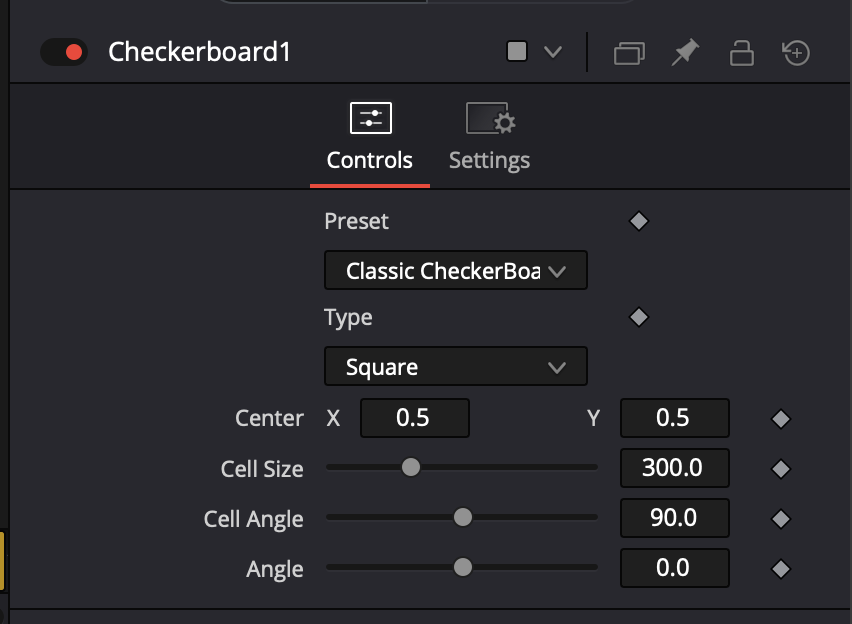Click the versions (stacked windows) icon
This screenshot has width=852, height=624.
[629, 53]
